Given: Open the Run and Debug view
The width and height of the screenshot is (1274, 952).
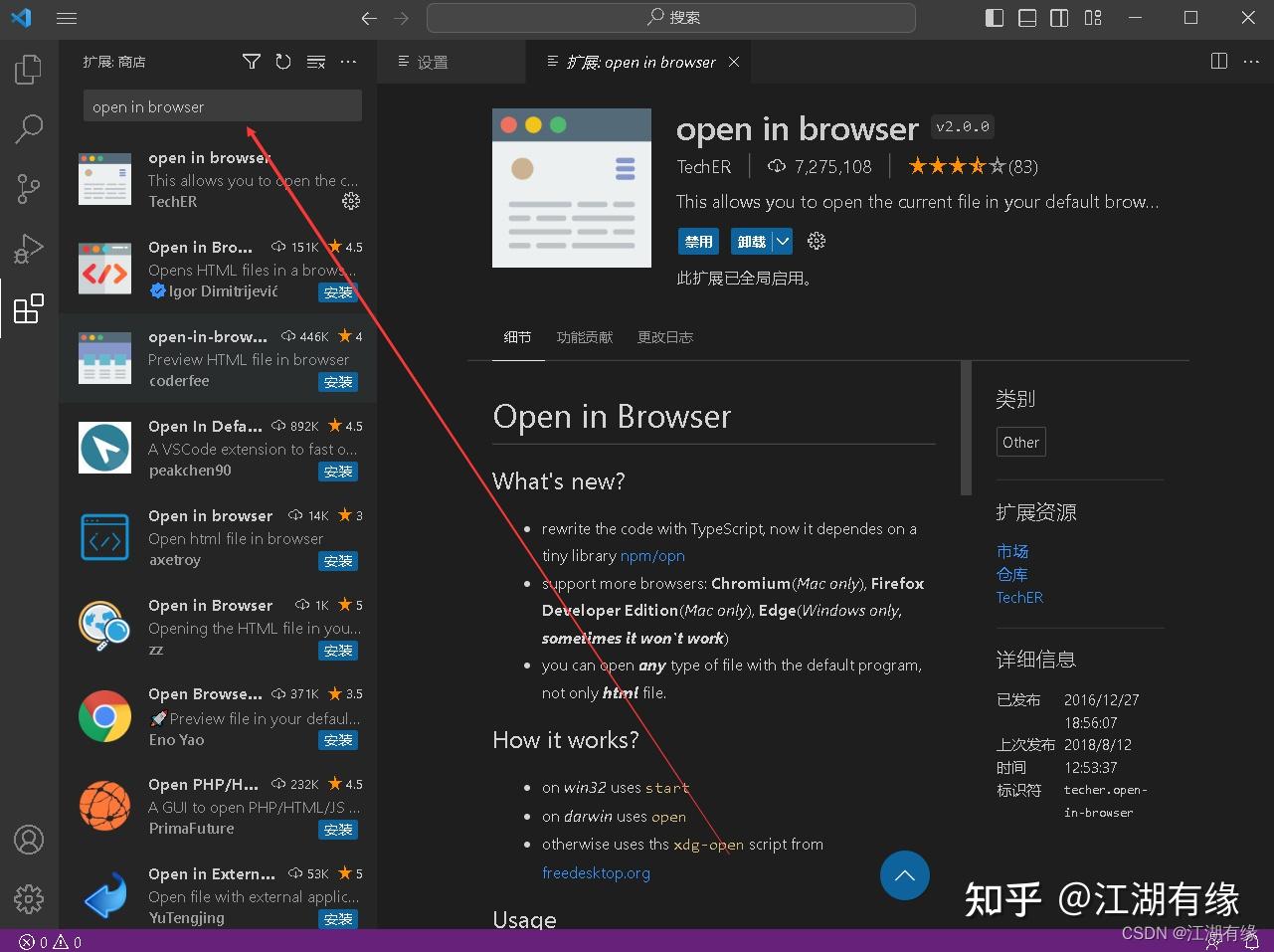Looking at the screenshot, I should [x=28, y=248].
